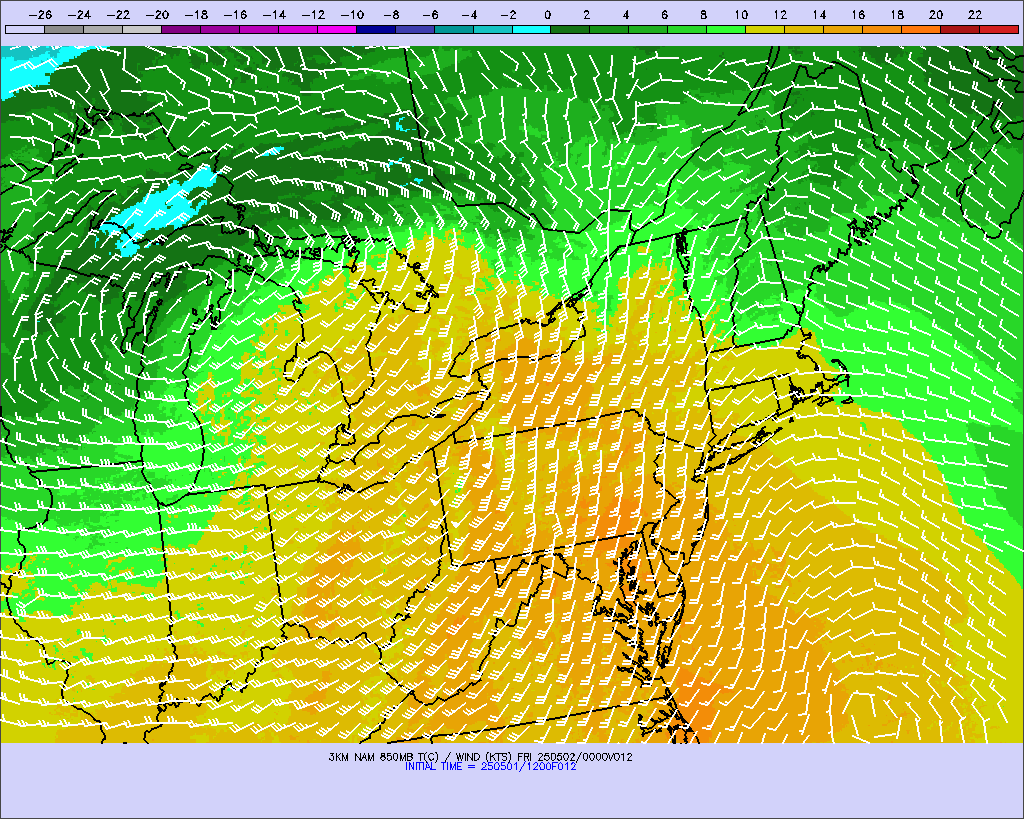This screenshot has height=819, width=1024.
Task: Click the 6 legend label
Action: click(664, 15)
